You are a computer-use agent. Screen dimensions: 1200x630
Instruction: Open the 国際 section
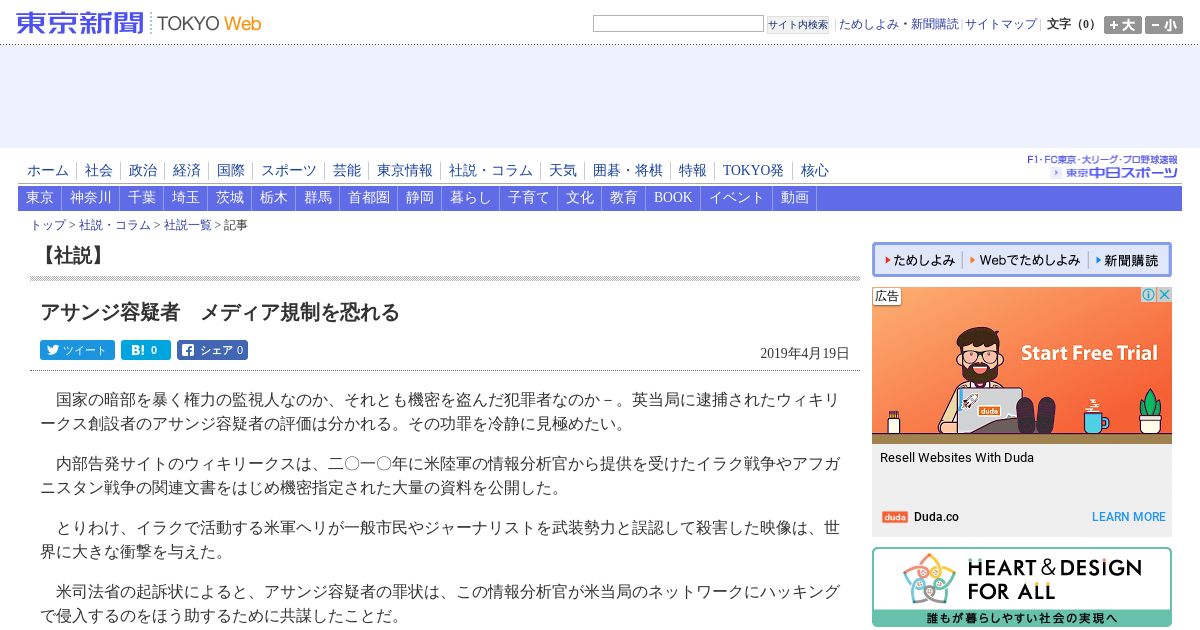[x=231, y=171]
